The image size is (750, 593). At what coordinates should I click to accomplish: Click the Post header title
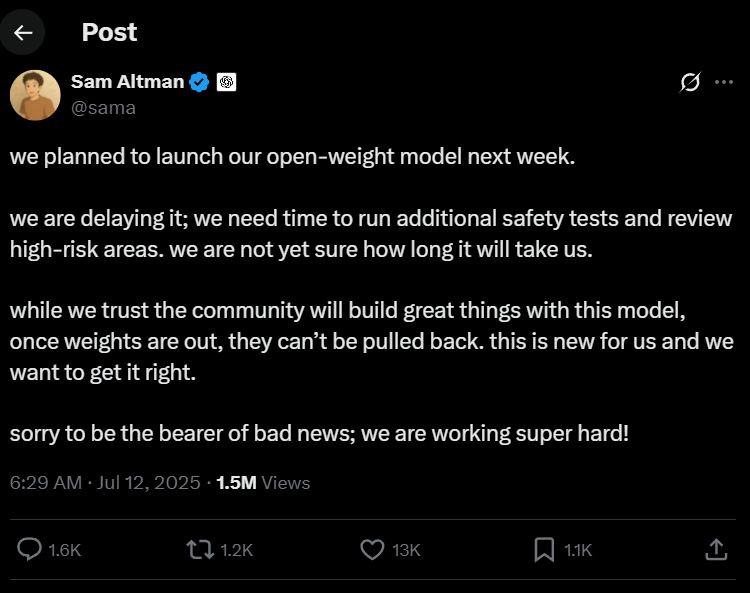click(110, 33)
